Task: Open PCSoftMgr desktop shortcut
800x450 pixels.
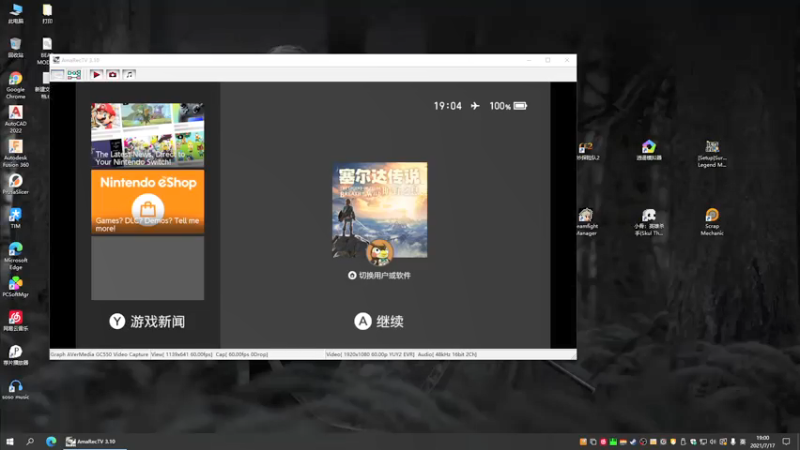Action: [15, 287]
